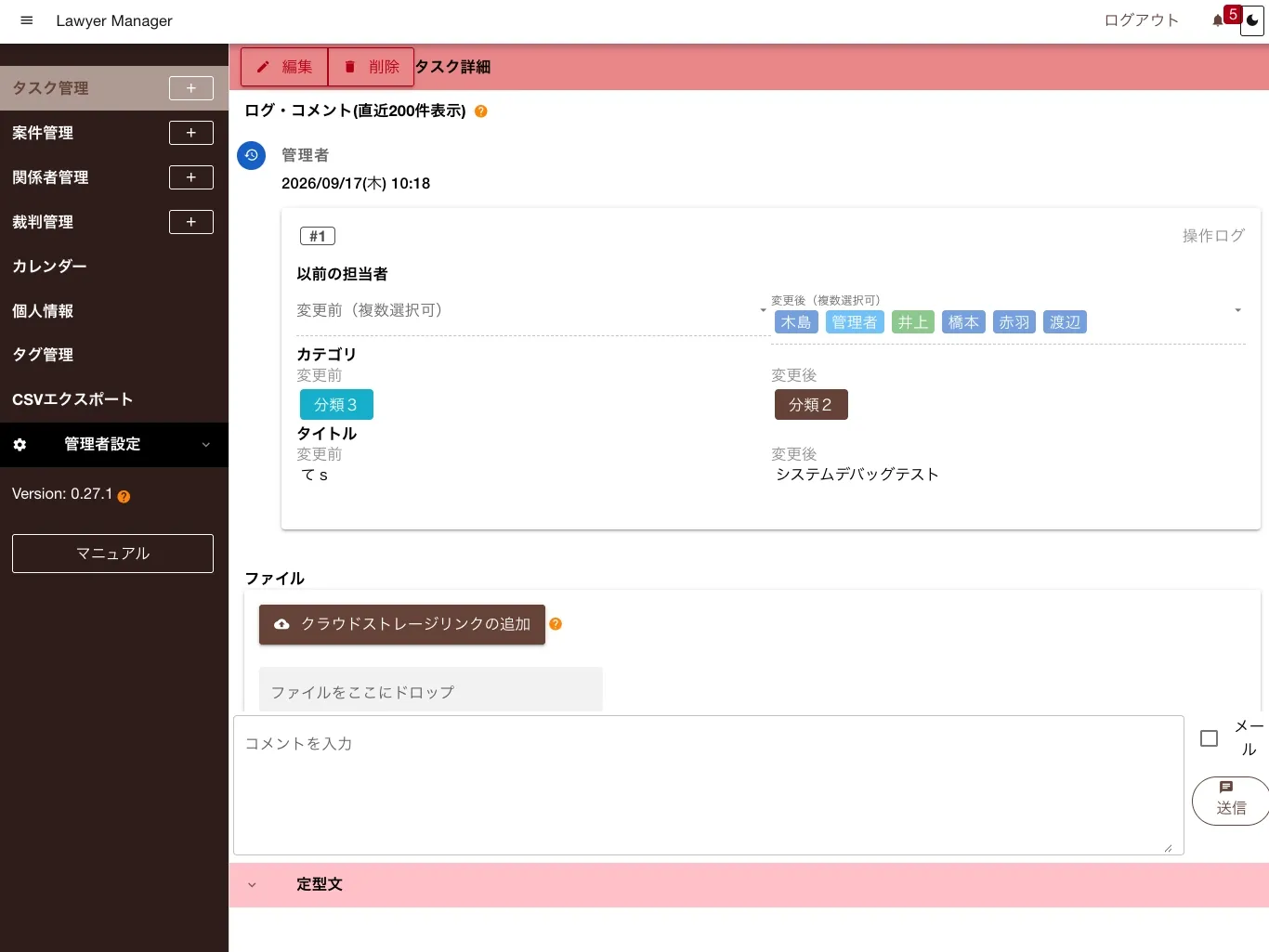Image resolution: width=1269 pixels, height=952 pixels.
Task: Click help icon beside cloud storage button
Action: coord(556,624)
